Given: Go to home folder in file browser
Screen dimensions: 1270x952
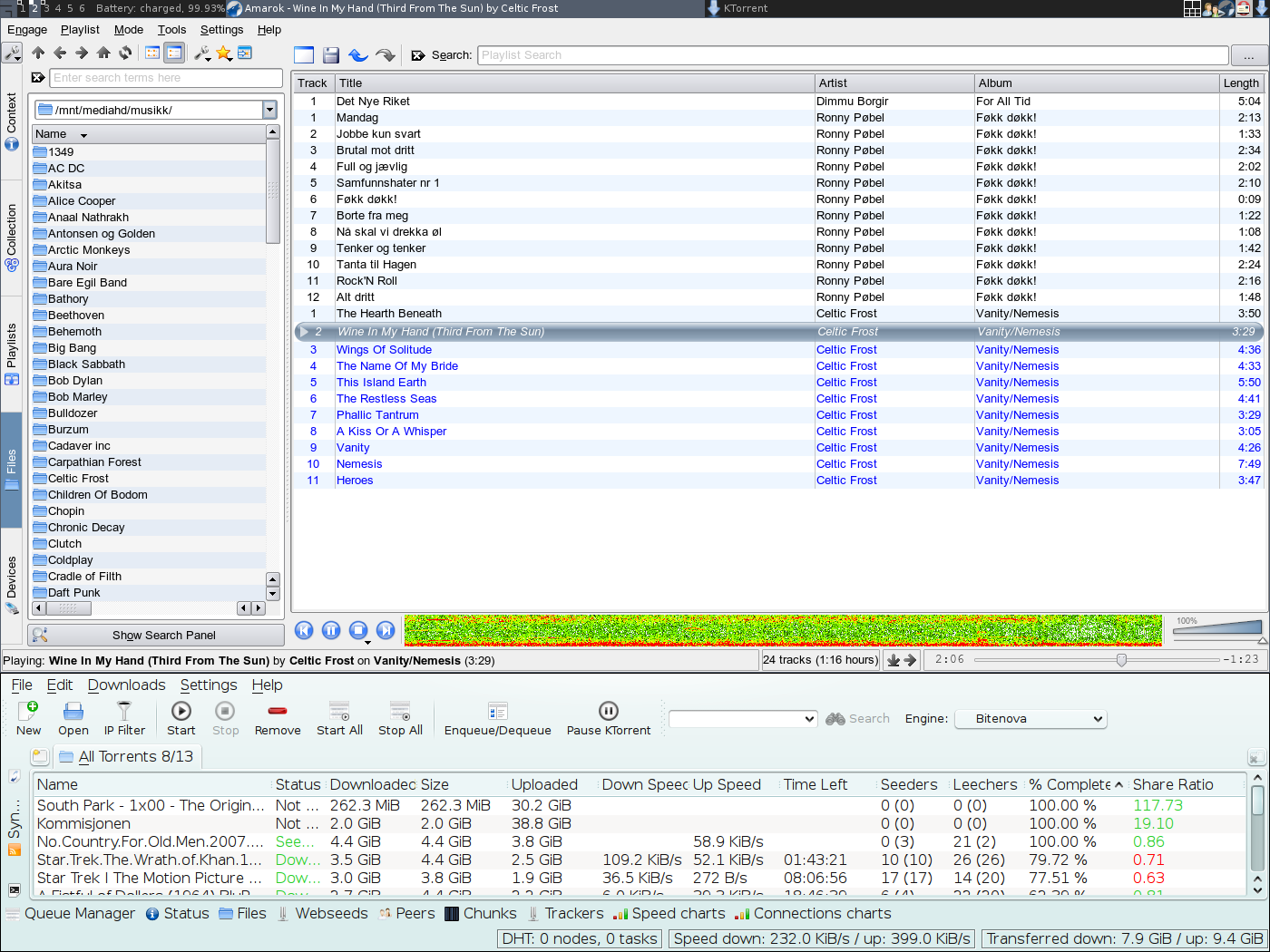Looking at the screenshot, I should pos(103,53).
